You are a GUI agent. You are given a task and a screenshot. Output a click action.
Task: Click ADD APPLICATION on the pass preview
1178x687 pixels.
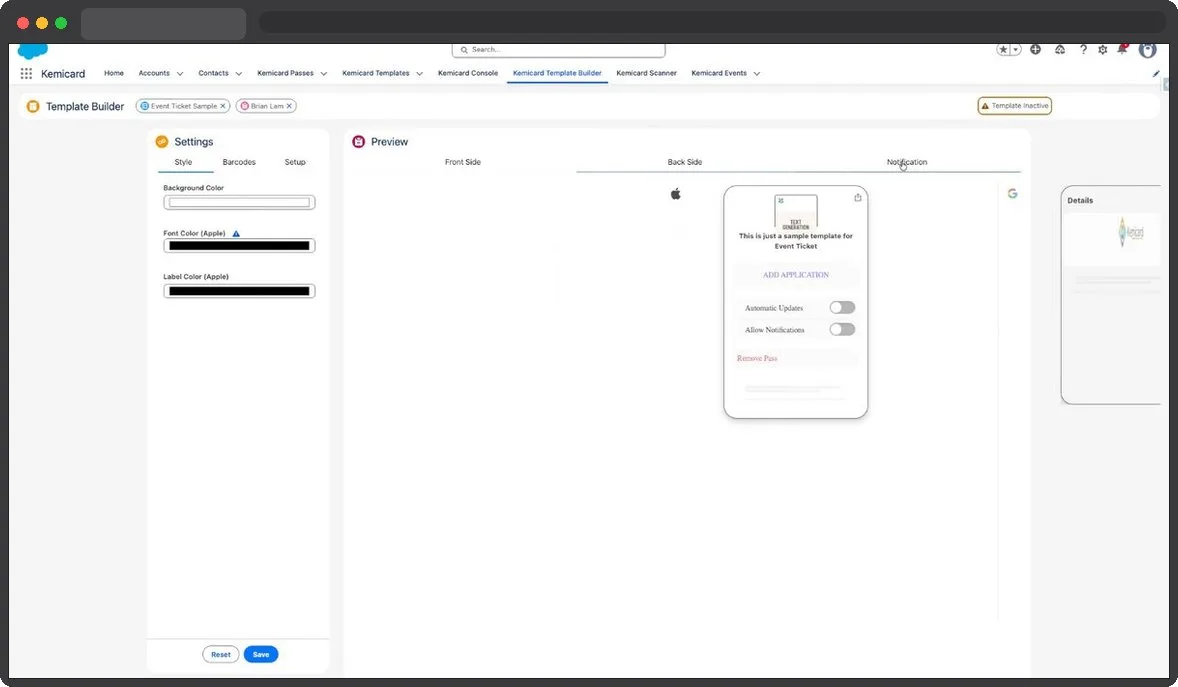coord(796,275)
